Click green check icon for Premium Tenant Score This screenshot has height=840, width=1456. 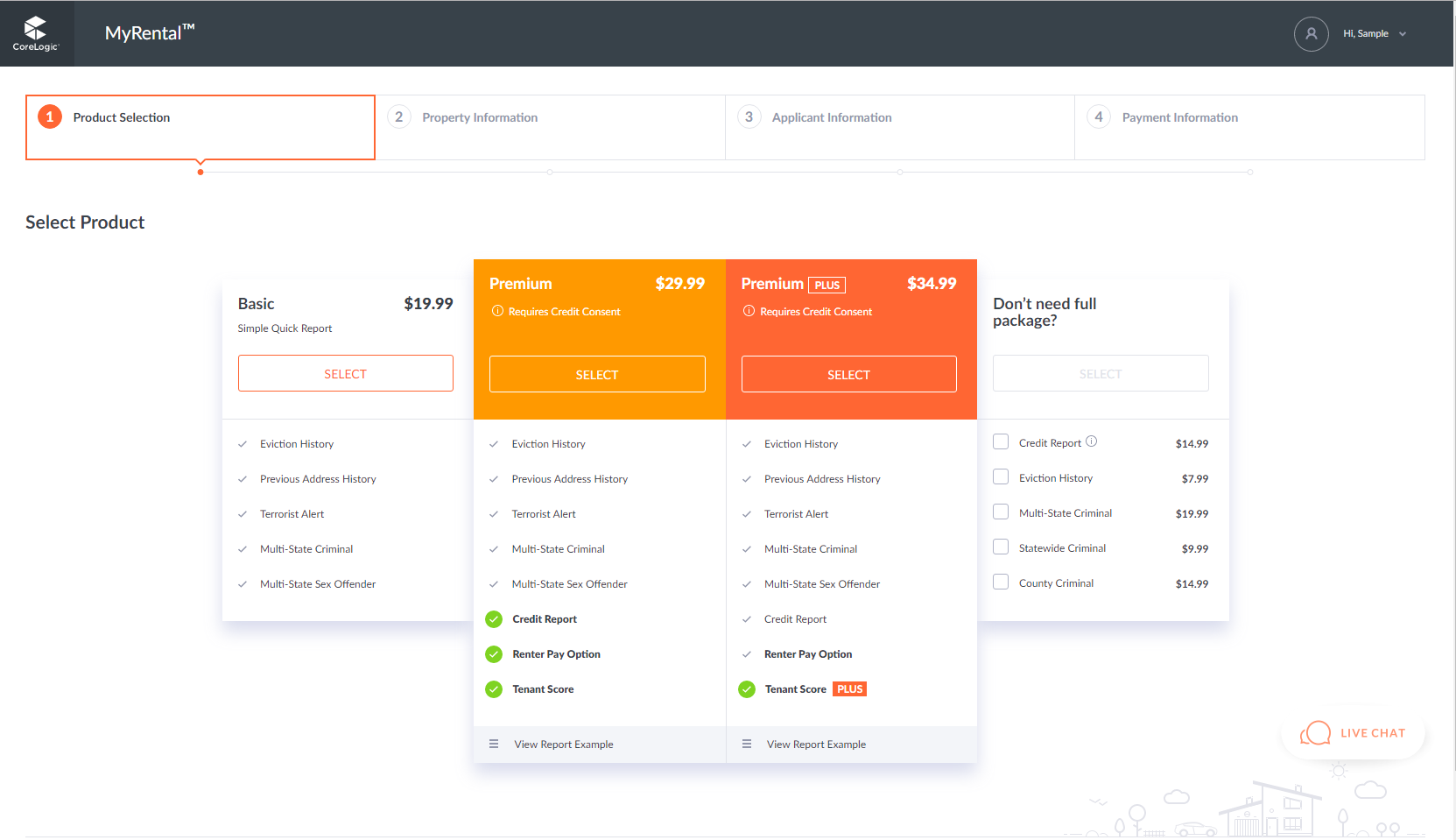[494, 689]
